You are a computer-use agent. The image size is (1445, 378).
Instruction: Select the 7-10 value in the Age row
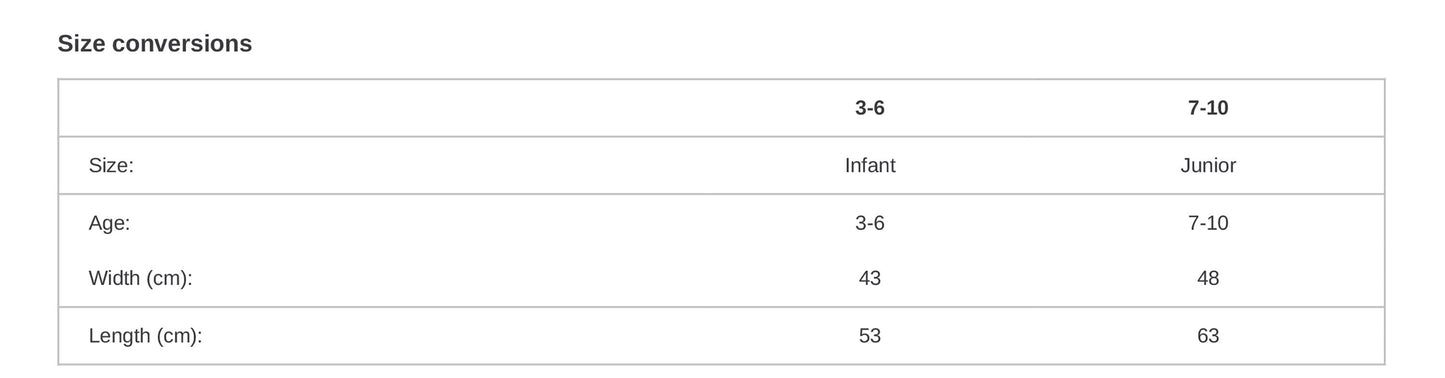click(1208, 223)
